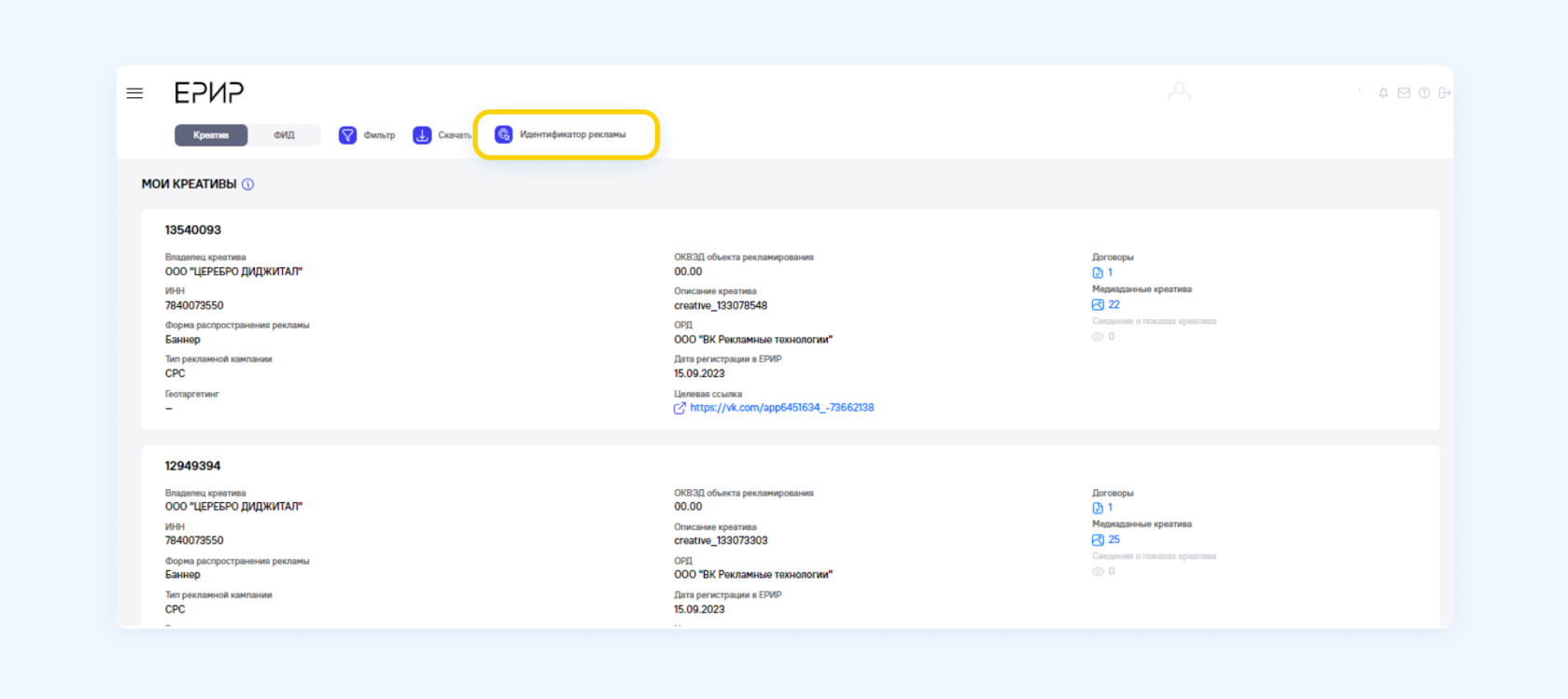Open the help question-mark icon
Image resolution: width=1568 pixels, height=699 pixels.
(1424, 92)
